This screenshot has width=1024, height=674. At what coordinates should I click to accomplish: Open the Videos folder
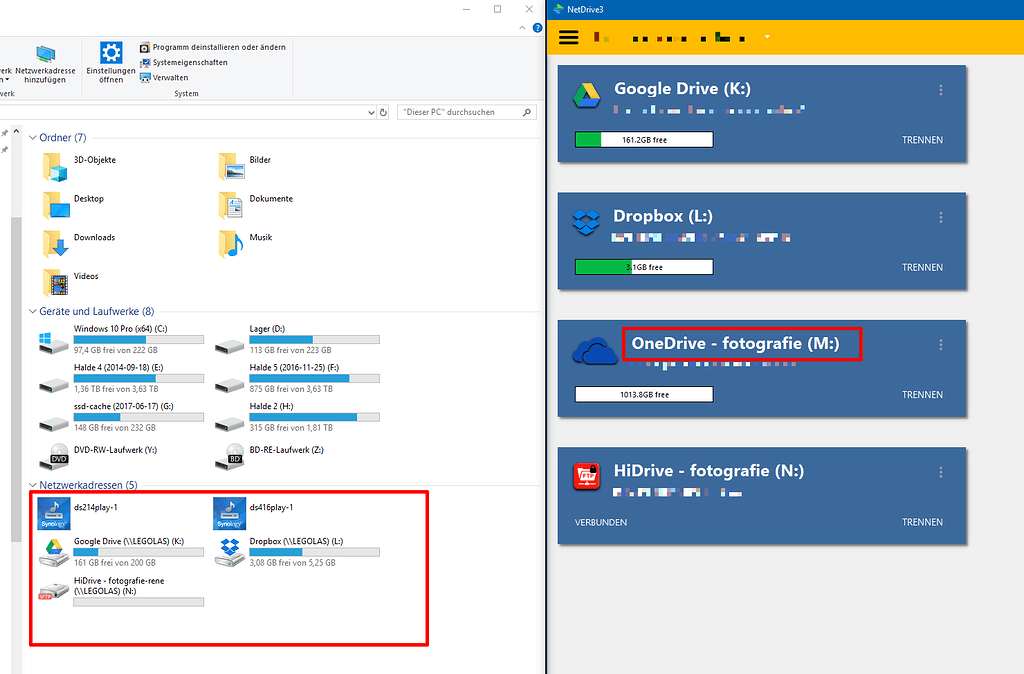(71, 283)
